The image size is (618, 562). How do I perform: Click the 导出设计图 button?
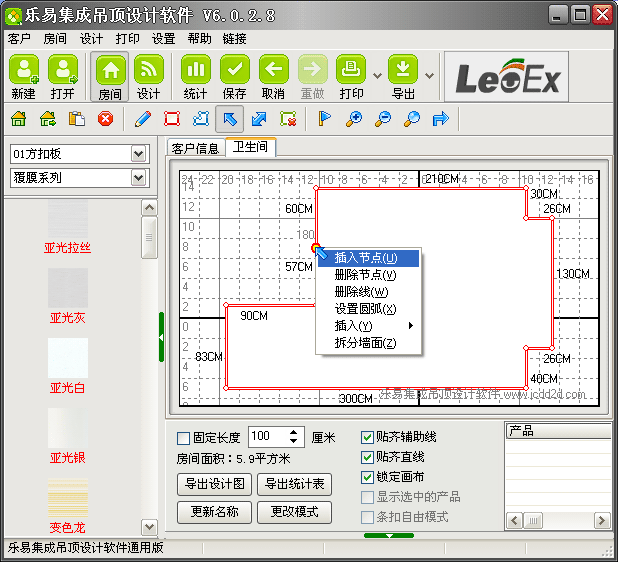213,484
